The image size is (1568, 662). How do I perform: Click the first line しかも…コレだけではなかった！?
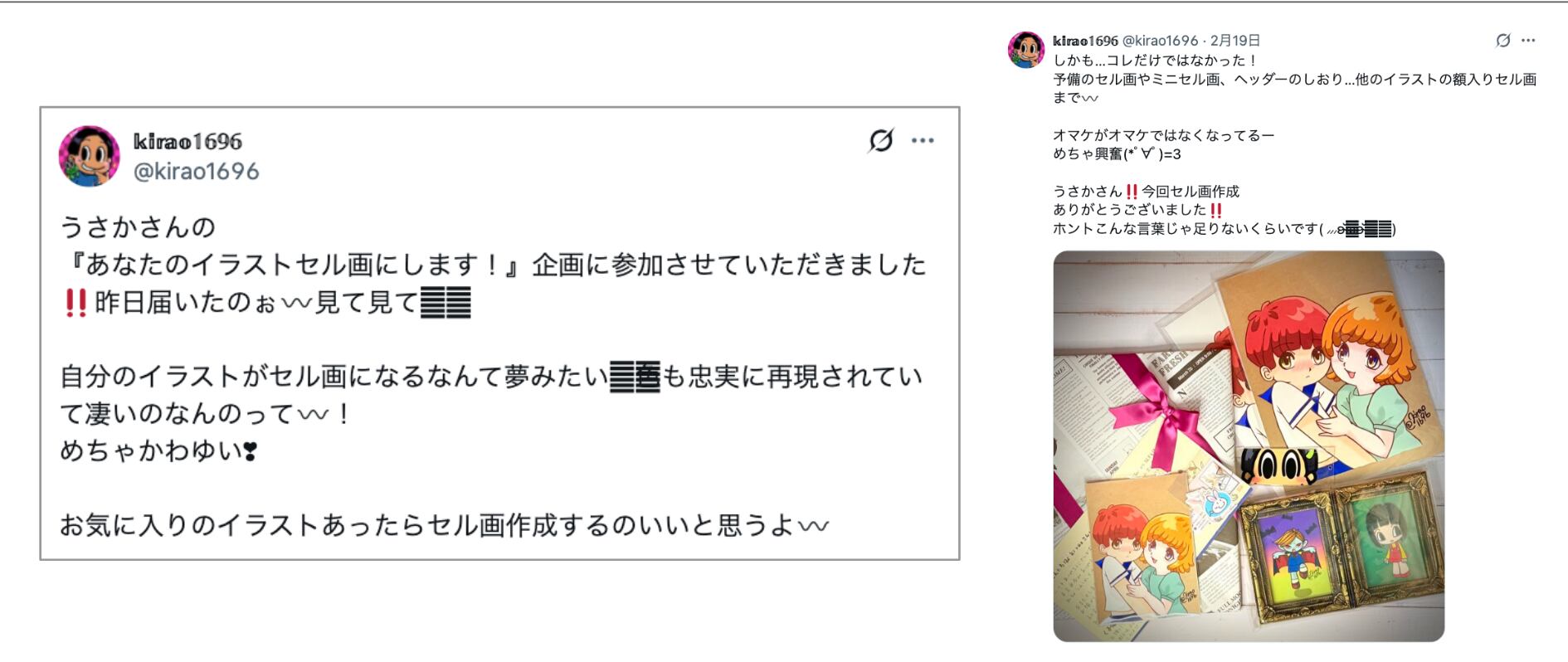click(x=1156, y=61)
